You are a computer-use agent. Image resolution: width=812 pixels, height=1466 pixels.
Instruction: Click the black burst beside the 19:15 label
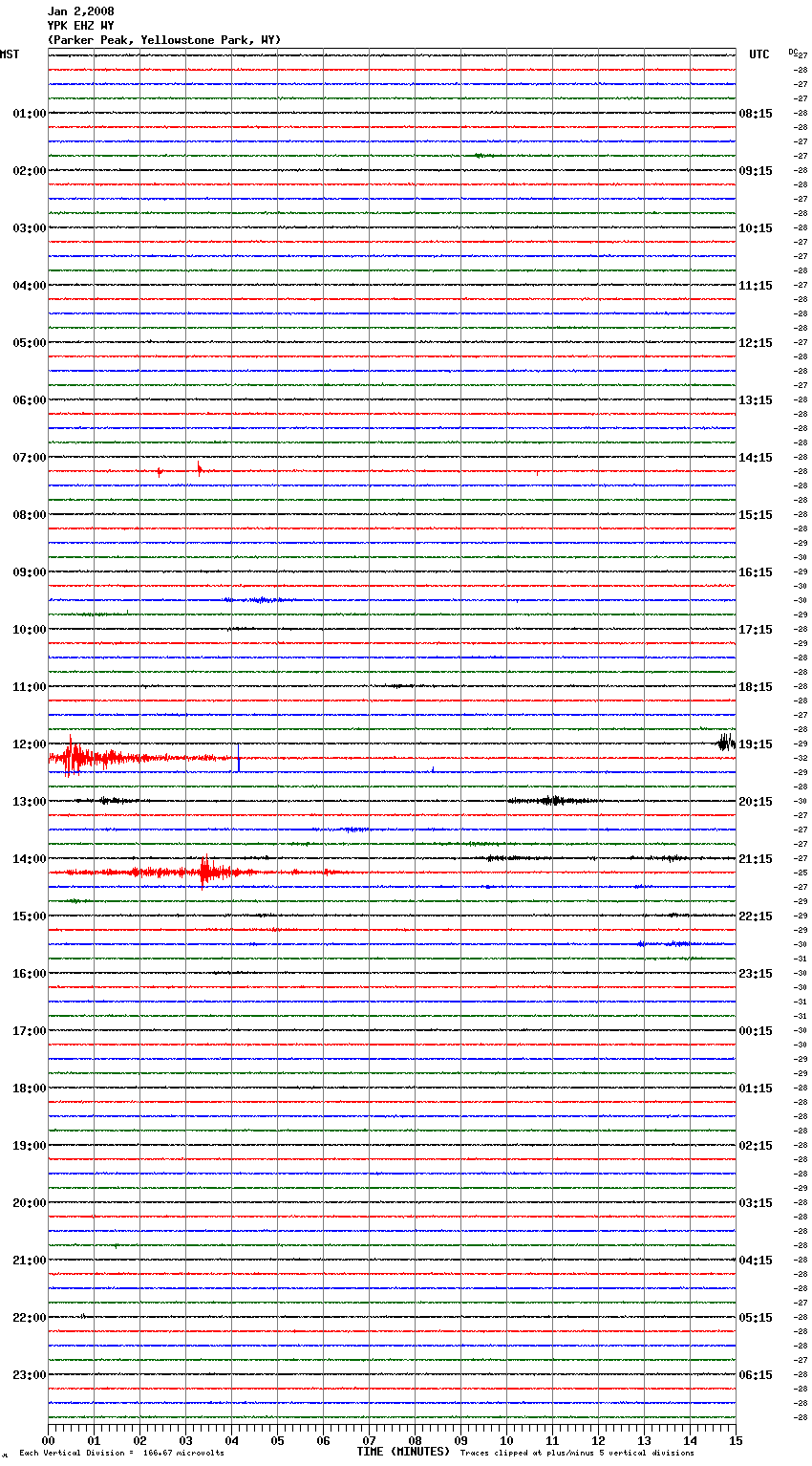coord(726,743)
